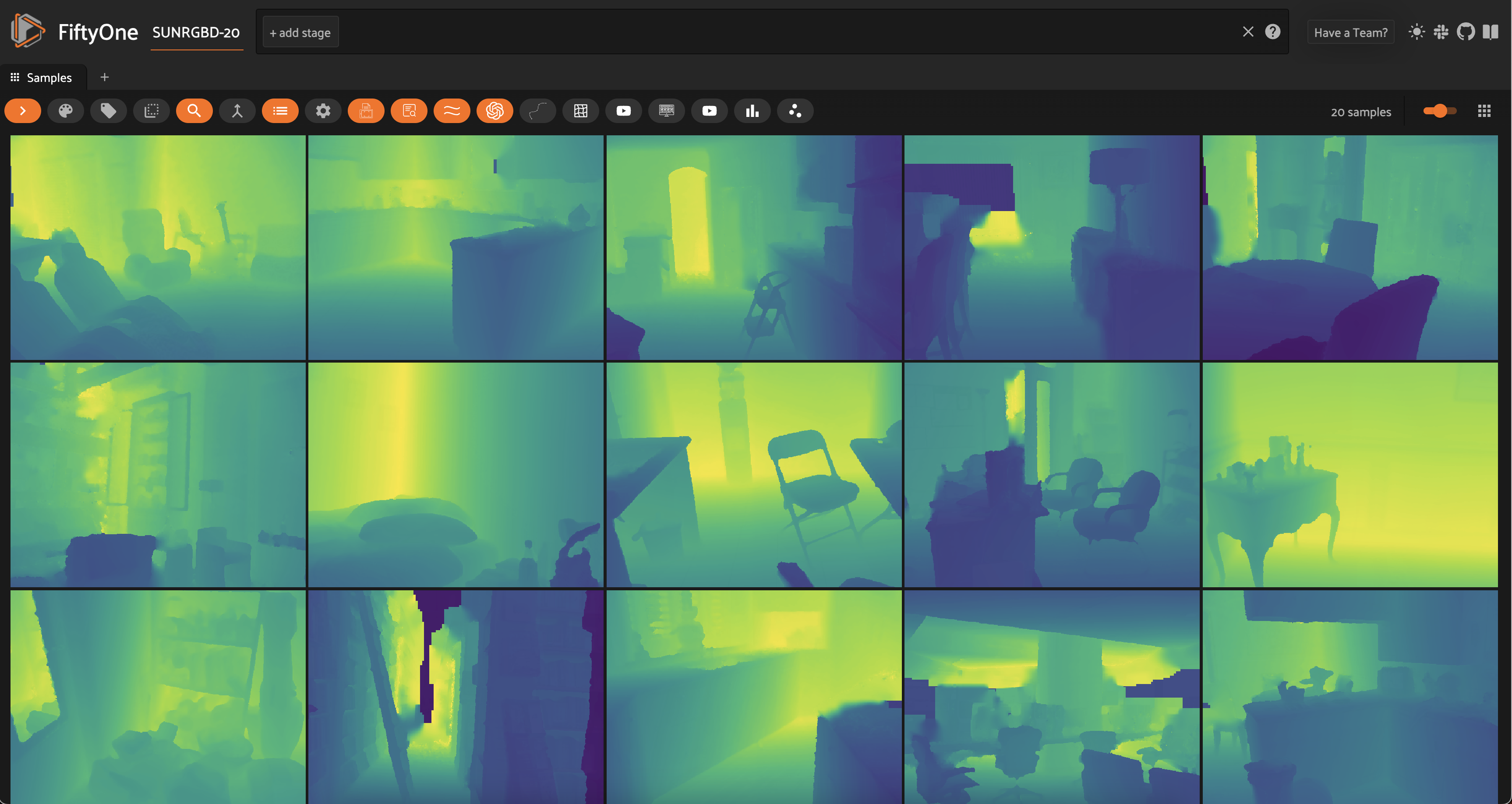This screenshot has width=1512, height=804.
Task: Expand the sidebar with orange chevron
Action: [x=23, y=111]
